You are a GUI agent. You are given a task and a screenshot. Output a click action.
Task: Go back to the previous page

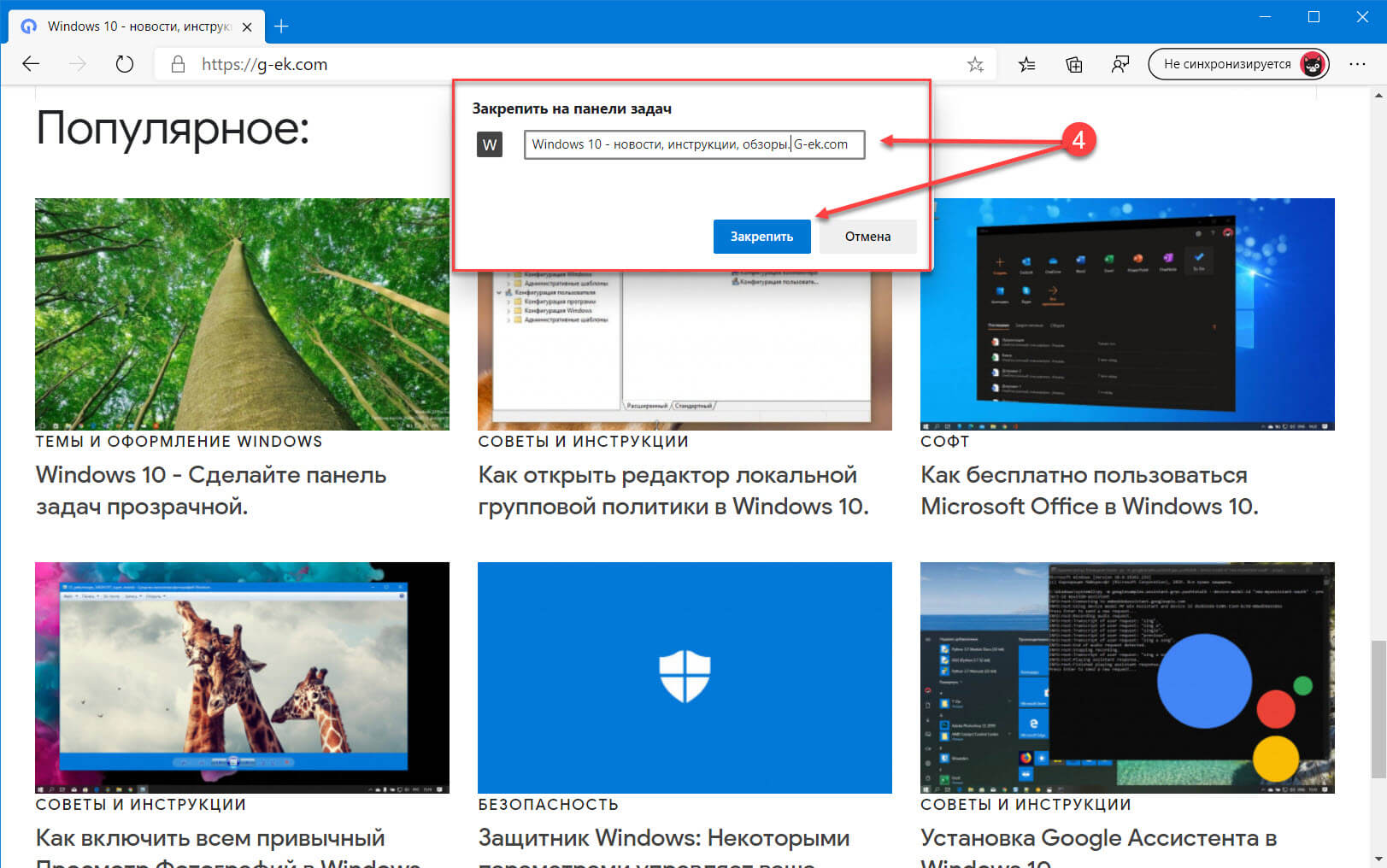31,64
